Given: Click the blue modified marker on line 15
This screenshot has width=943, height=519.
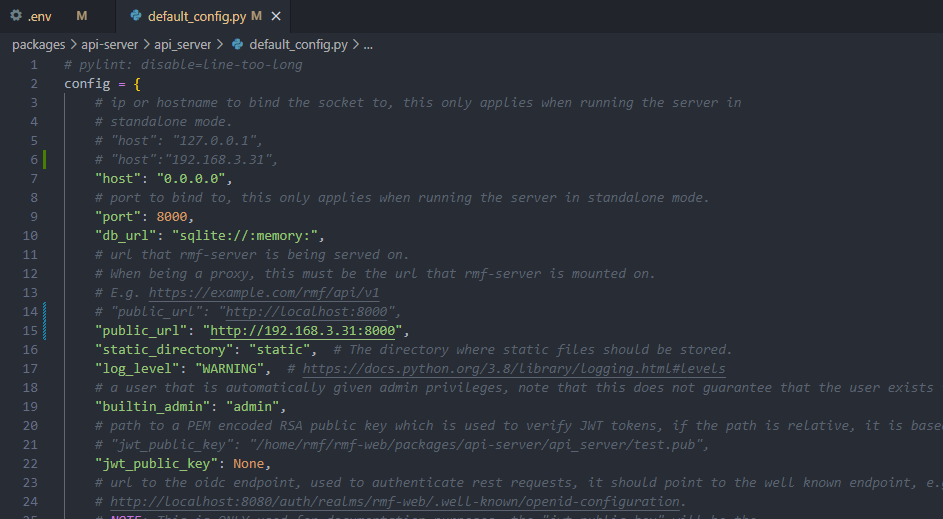Looking at the screenshot, I should (x=45, y=331).
